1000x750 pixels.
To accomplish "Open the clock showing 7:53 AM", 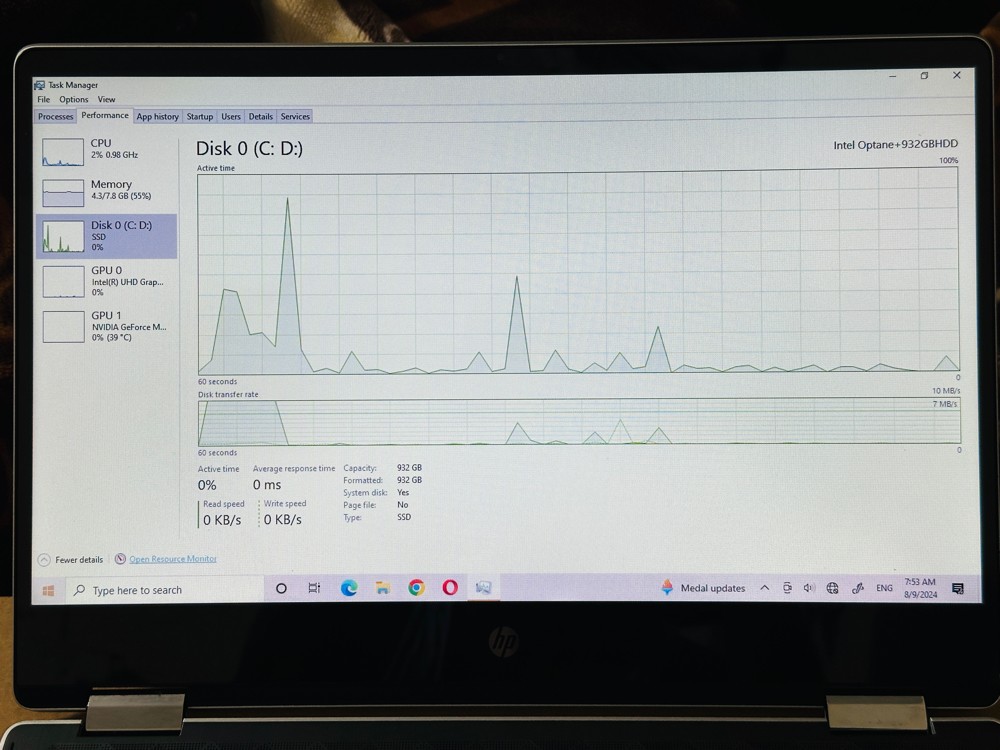I will coord(920,588).
